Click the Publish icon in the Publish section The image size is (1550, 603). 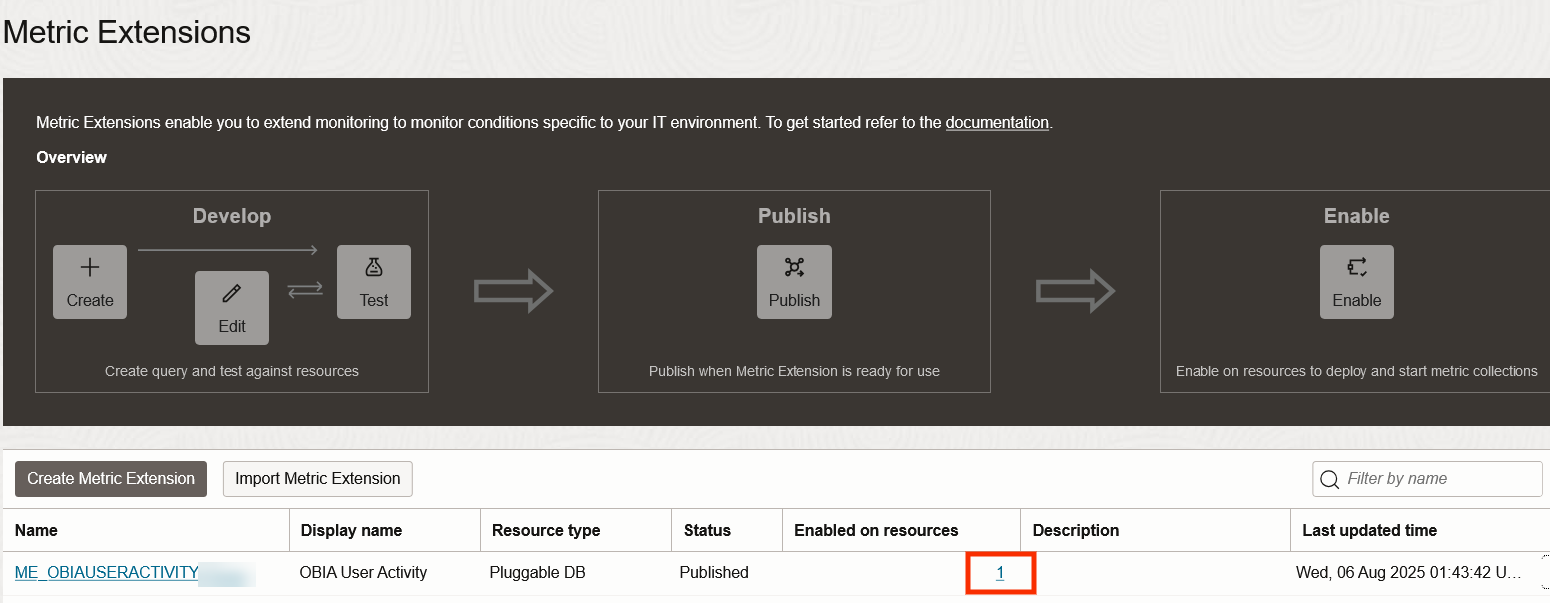point(793,281)
